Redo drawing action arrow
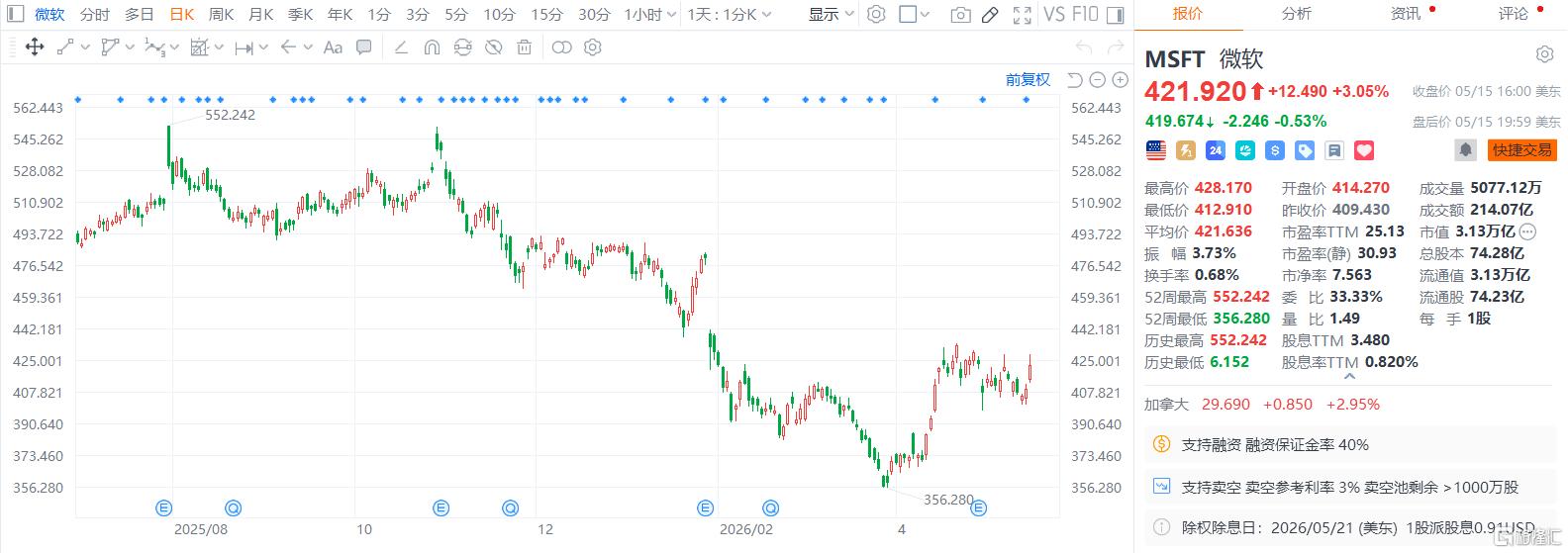 (x=1116, y=46)
